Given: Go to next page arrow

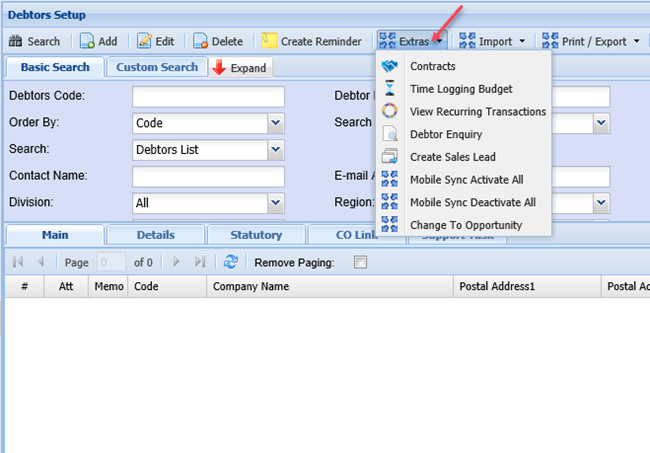Looking at the screenshot, I should (x=176, y=262).
